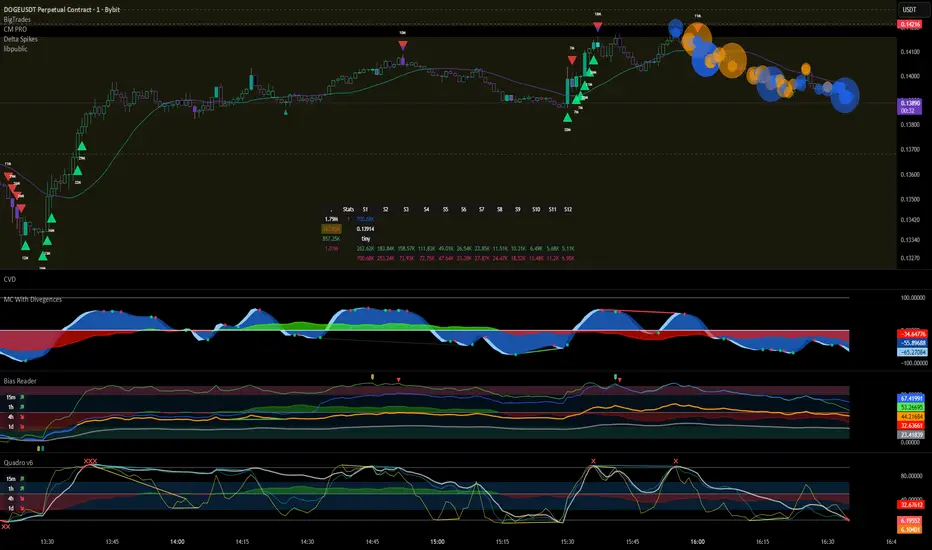
Task: Click the 14:45 time axis label
Action: point(372,542)
